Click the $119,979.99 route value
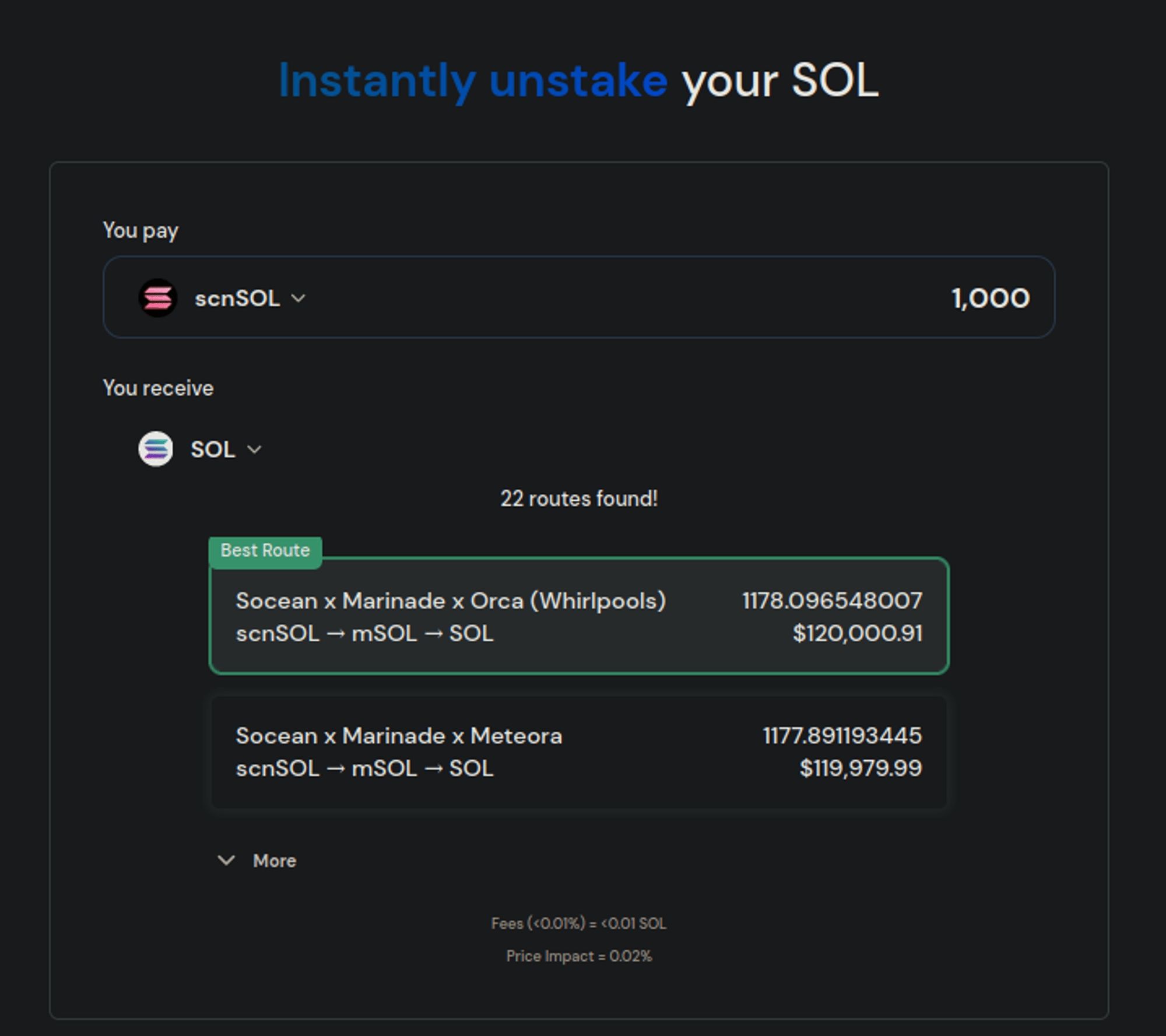 pyautogui.click(x=861, y=768)
